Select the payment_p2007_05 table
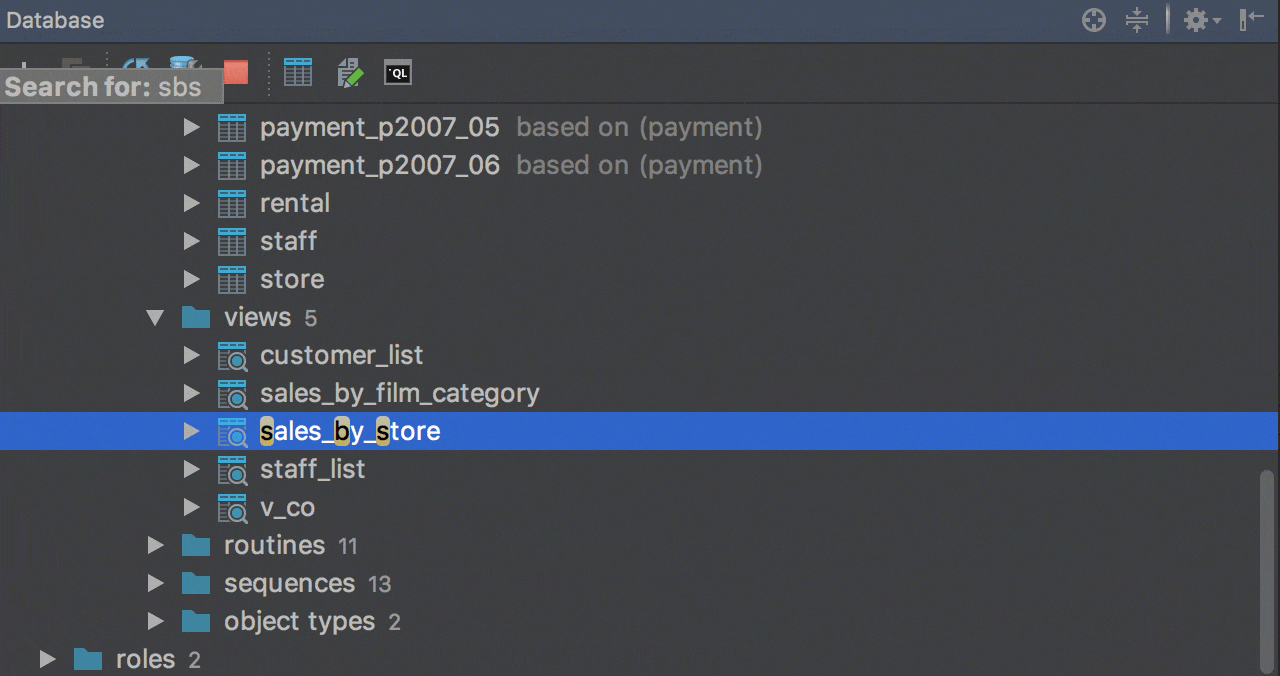 (x=379, y=128)
